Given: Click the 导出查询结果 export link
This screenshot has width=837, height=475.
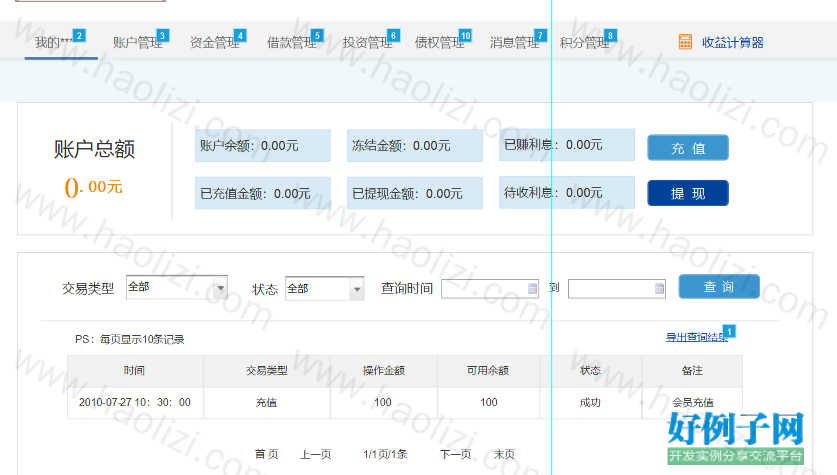Looking at the screenshot, I should 697,337.
